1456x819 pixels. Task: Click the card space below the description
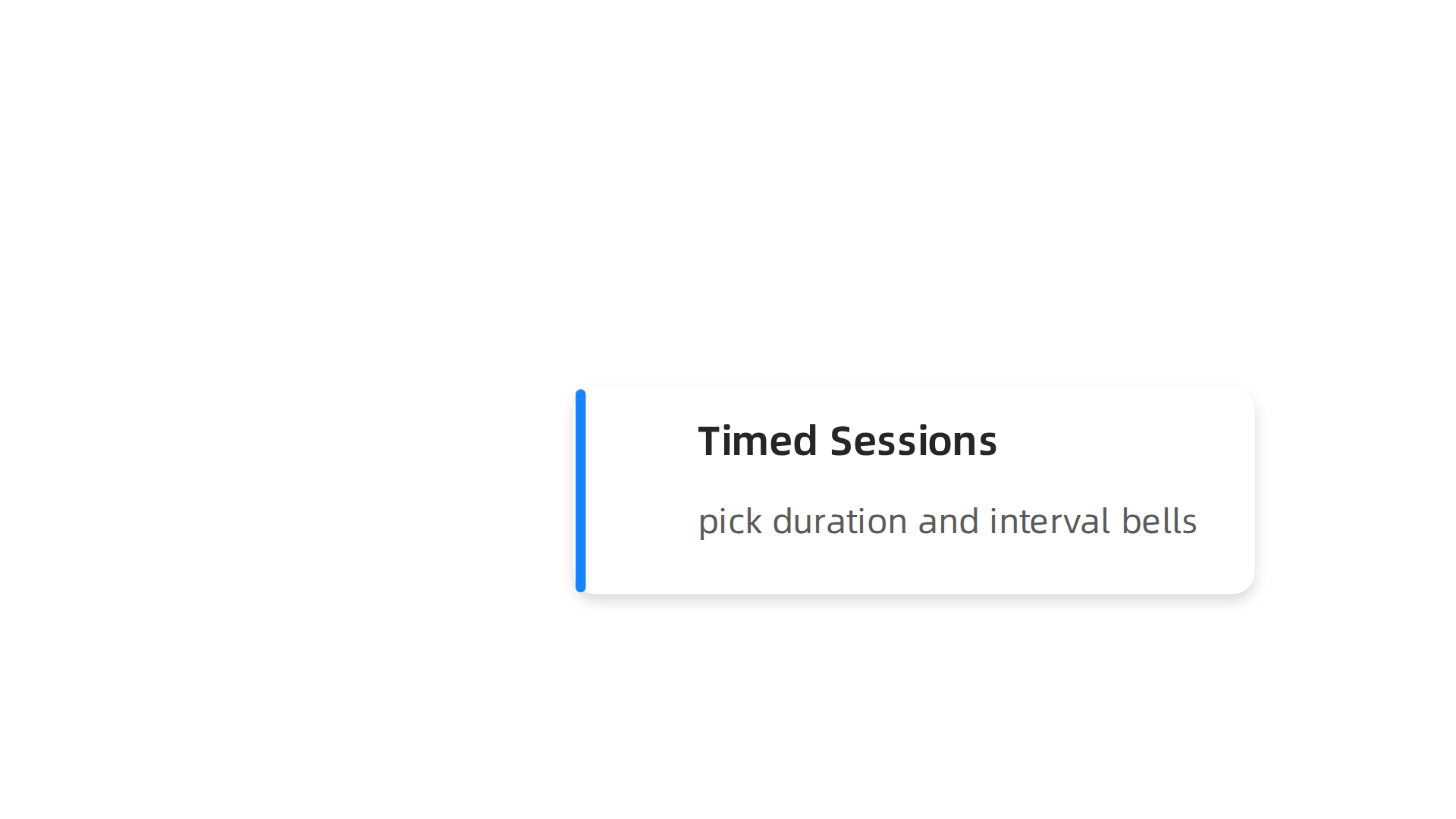pyautogui.click(x=915, y=567)
